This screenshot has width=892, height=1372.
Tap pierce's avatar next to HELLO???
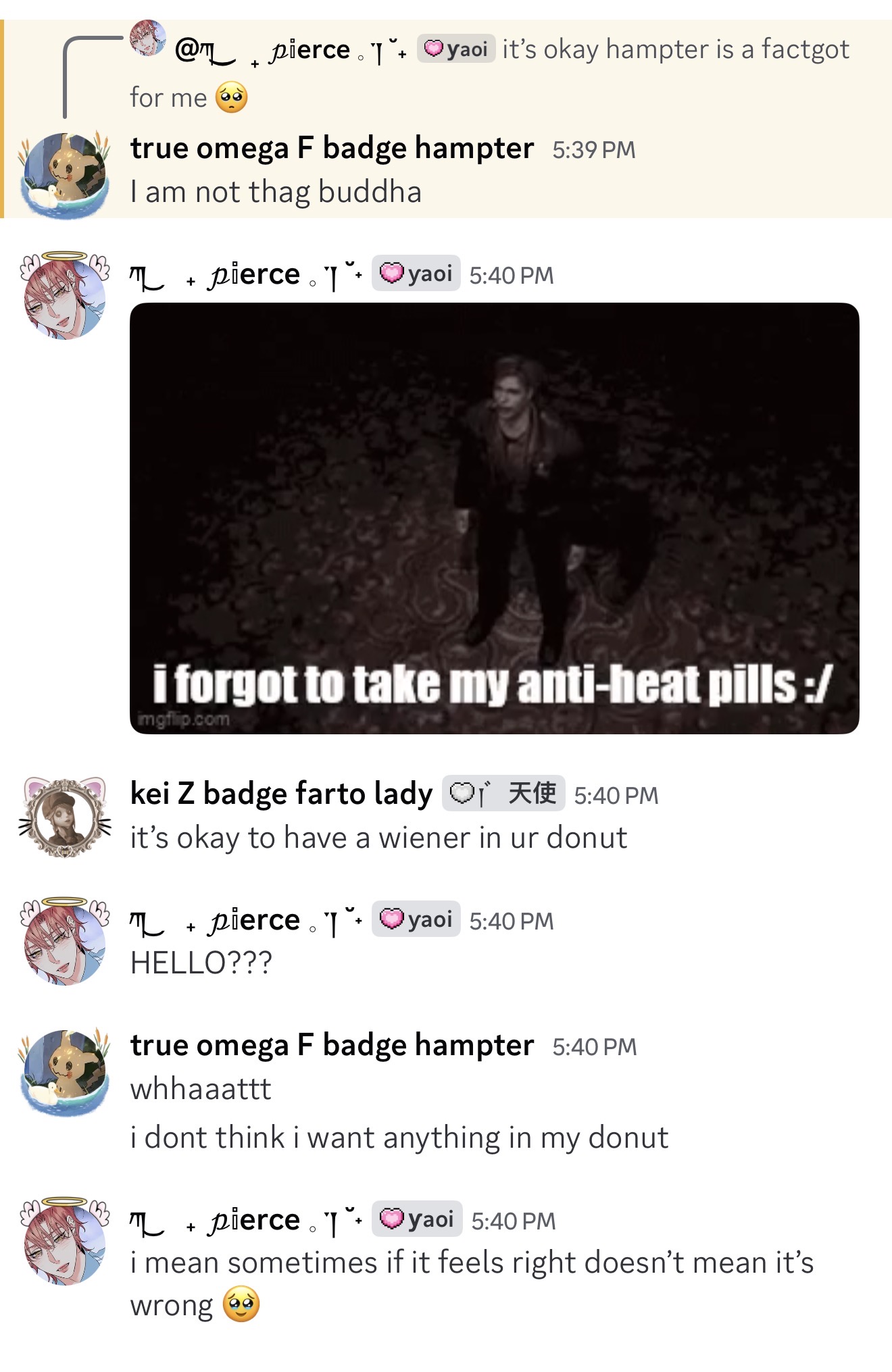point(65,941)
